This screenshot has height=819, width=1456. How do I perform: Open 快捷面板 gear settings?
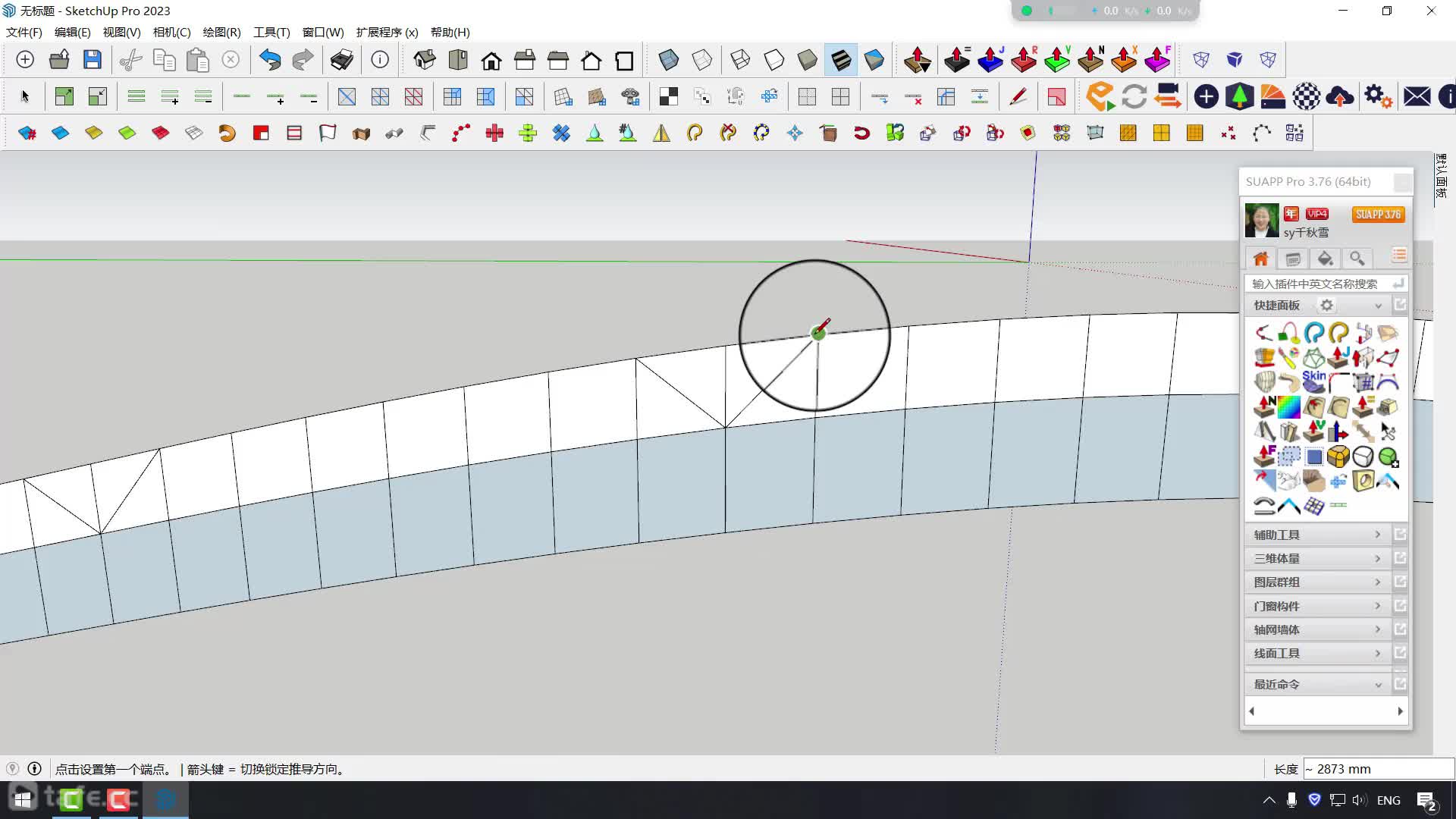click(1326, 306)
